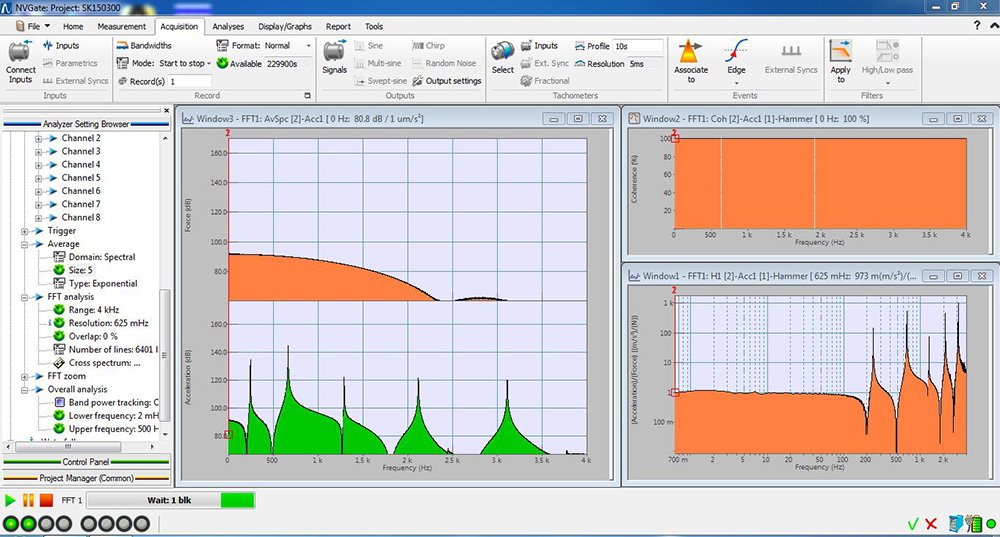
Task: Expand the FFT zoom tree node
Action: (24, 376)
